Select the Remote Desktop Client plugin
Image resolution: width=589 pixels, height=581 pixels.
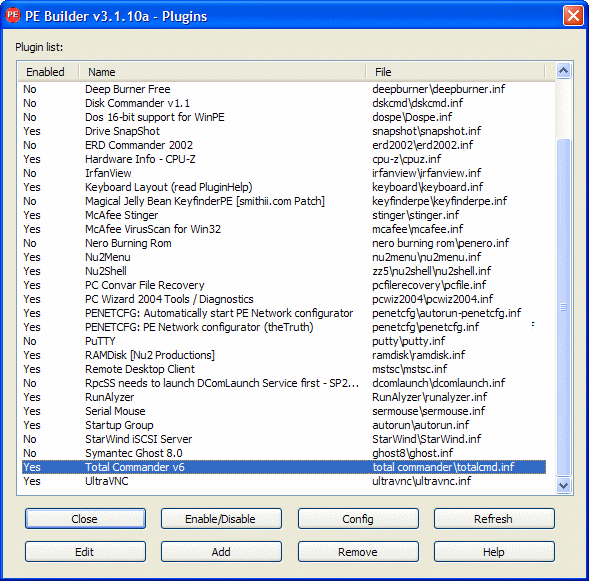284,369
